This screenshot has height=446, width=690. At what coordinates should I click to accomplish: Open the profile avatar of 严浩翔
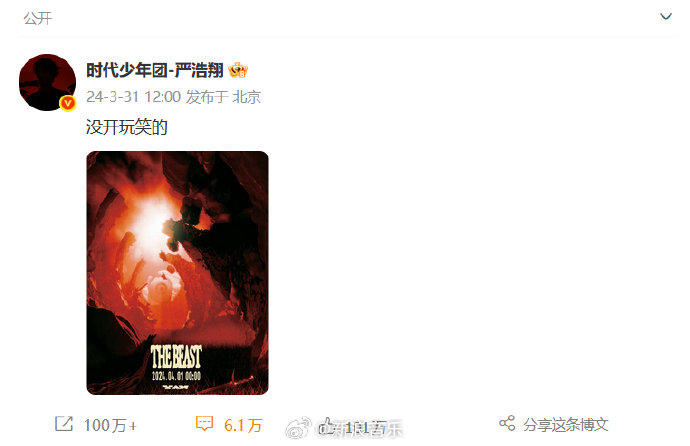(48, 82)
